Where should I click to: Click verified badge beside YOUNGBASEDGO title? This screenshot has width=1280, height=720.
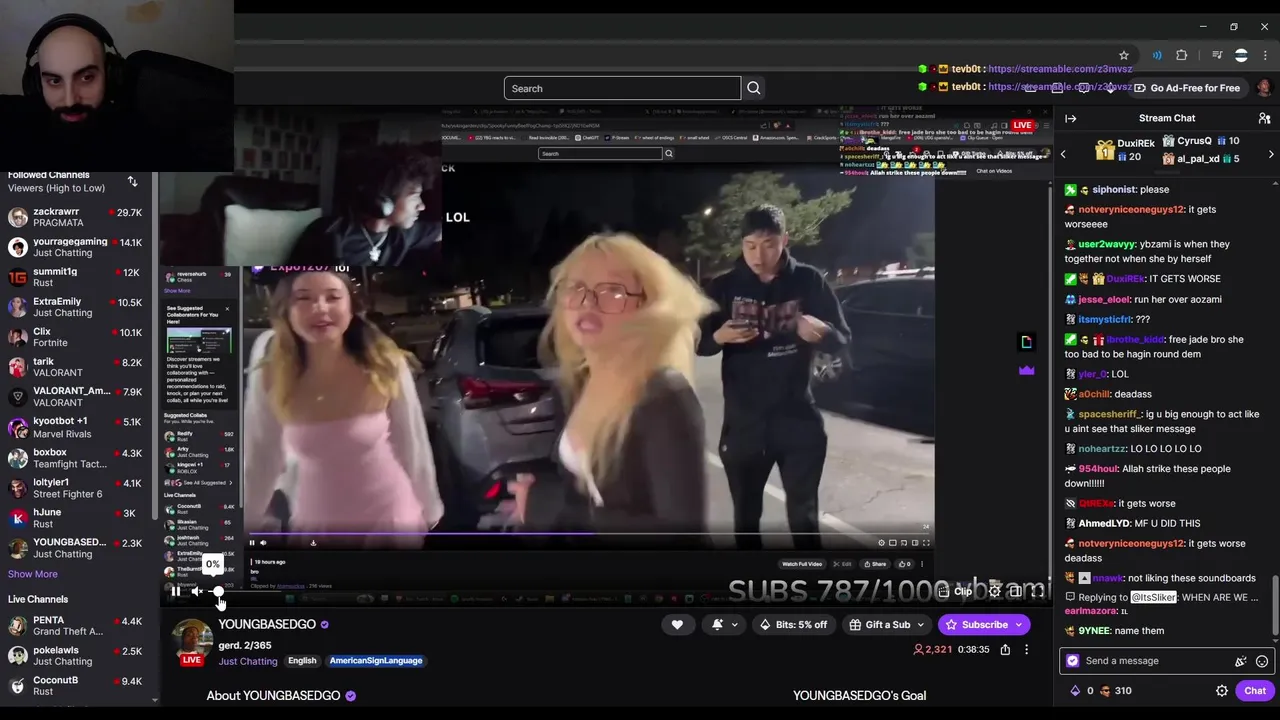324,625
